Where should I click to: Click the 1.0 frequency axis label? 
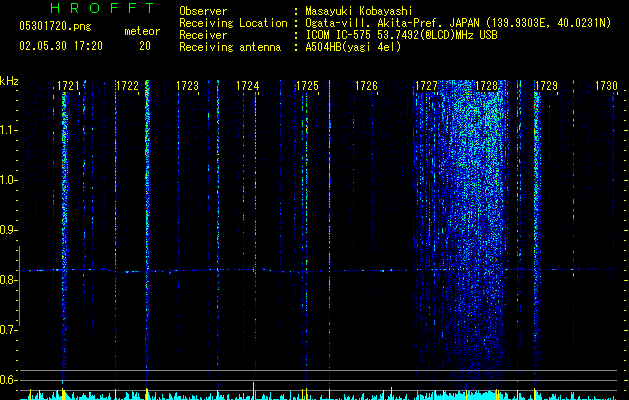click(8, 180)
